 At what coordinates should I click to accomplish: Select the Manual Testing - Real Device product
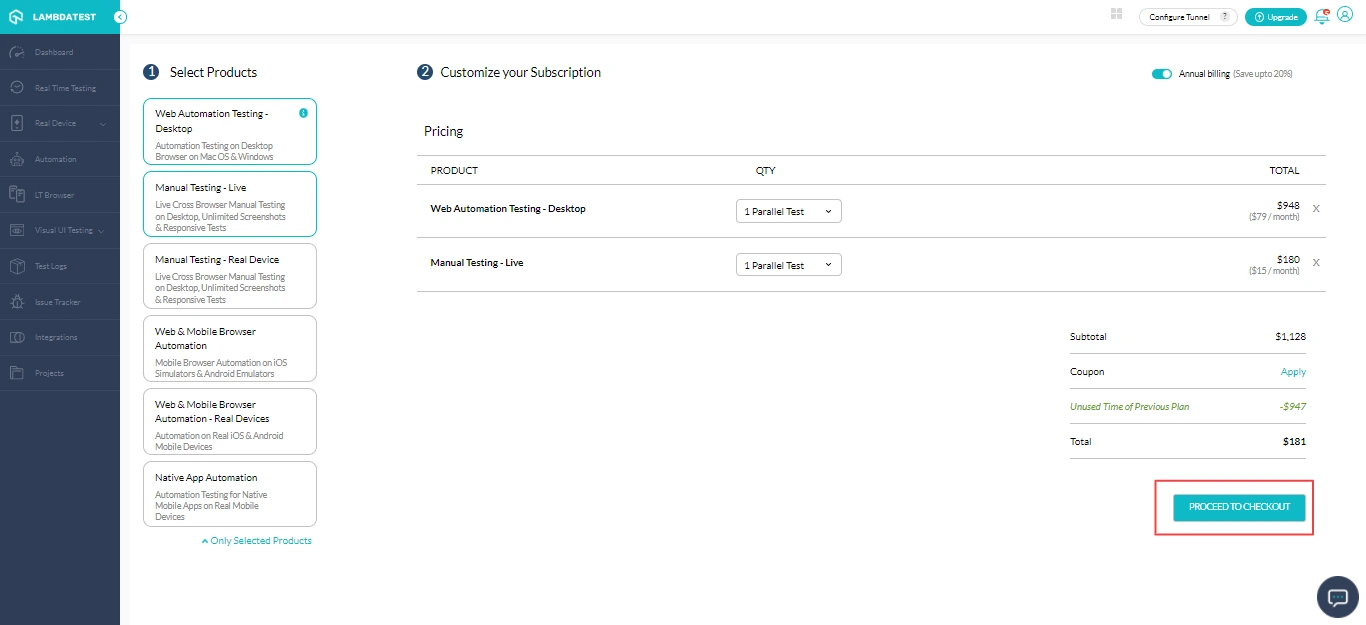click(230, 276)
